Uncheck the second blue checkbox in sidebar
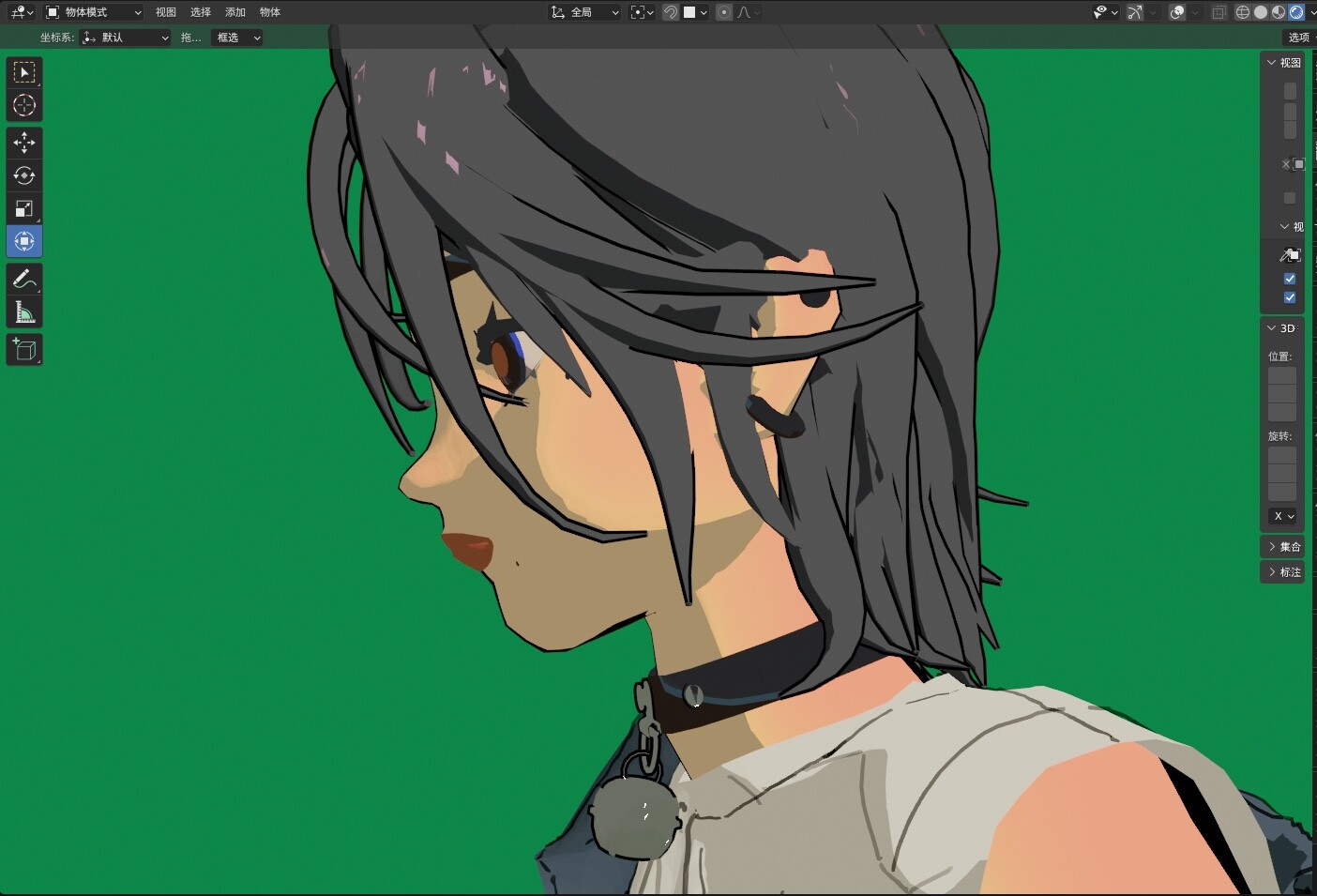Image resolution: width=1317 pixels, height=896 pixels. pos(1290,297)
